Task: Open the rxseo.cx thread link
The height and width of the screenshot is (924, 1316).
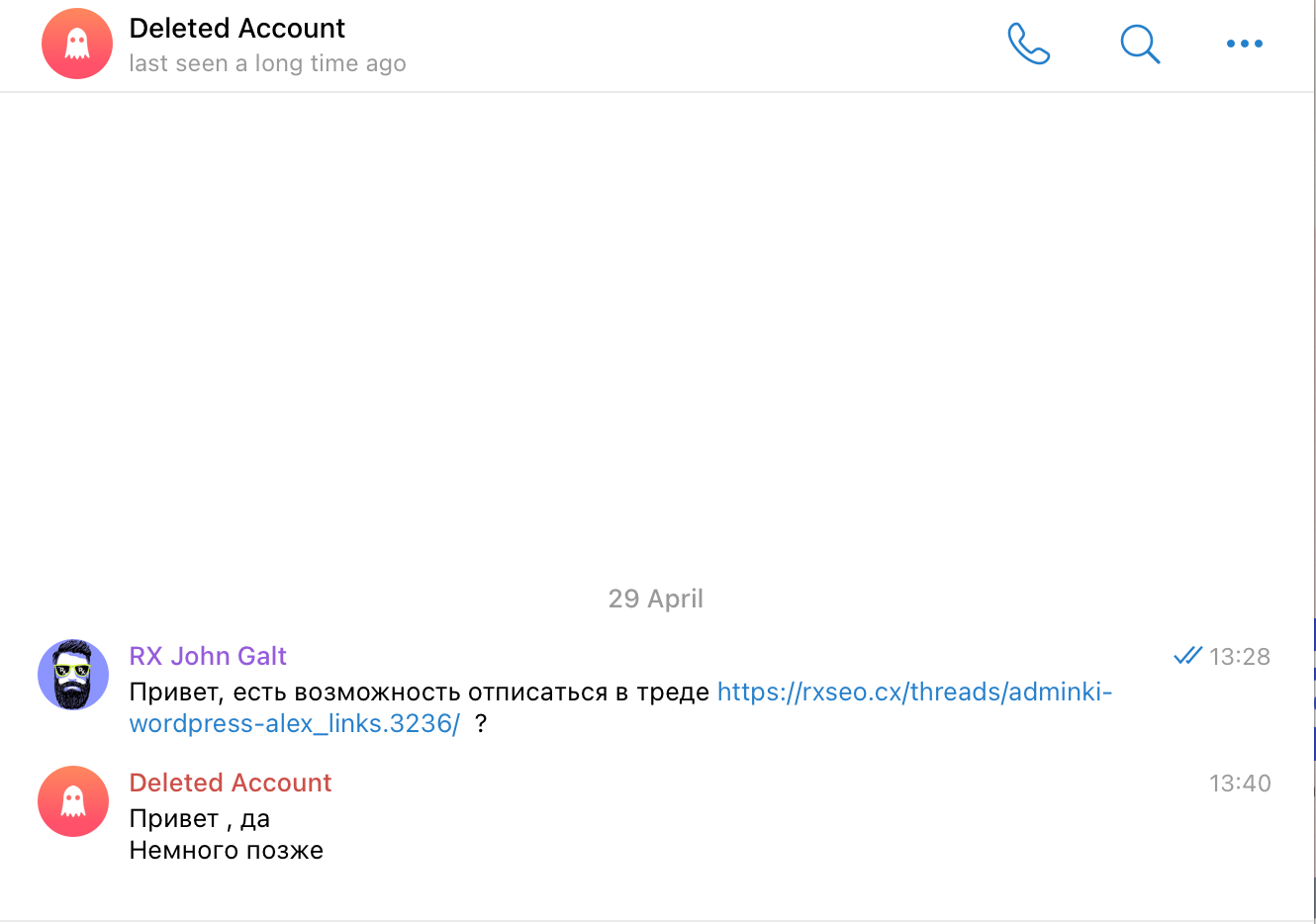Action: click(913, 692)
